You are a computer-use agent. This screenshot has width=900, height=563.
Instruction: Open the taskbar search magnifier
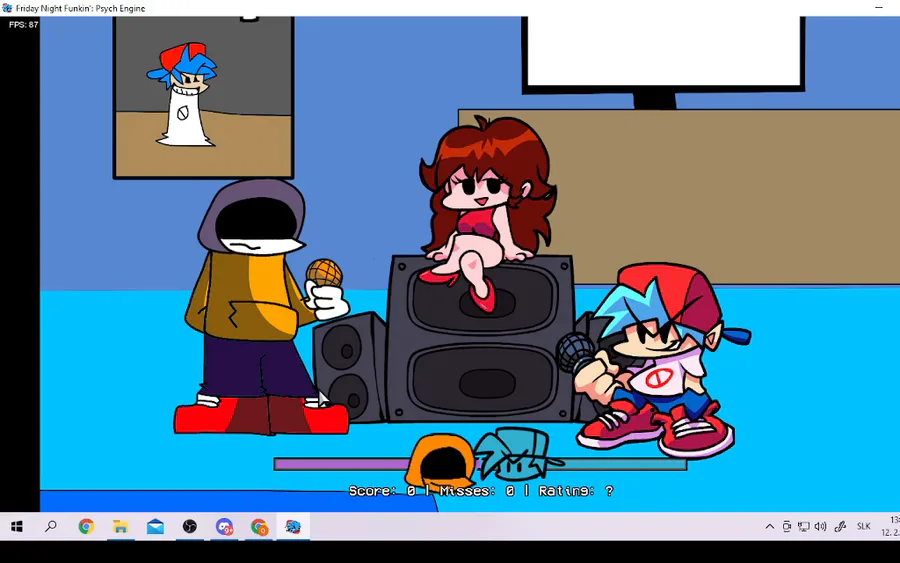click(51, 526)
